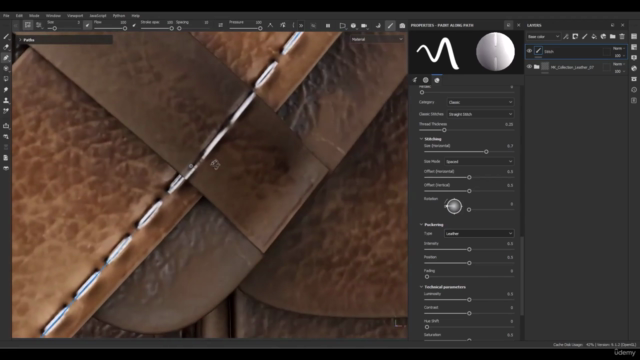This screenshot has width=640, height=360.
Task: Open the viewport Material mode dropdown
Action: (x=377, y=39)
